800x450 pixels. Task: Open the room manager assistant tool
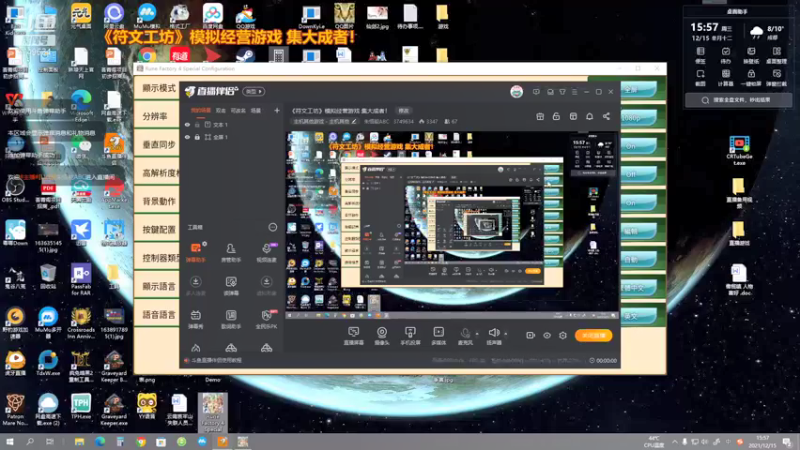231,252
